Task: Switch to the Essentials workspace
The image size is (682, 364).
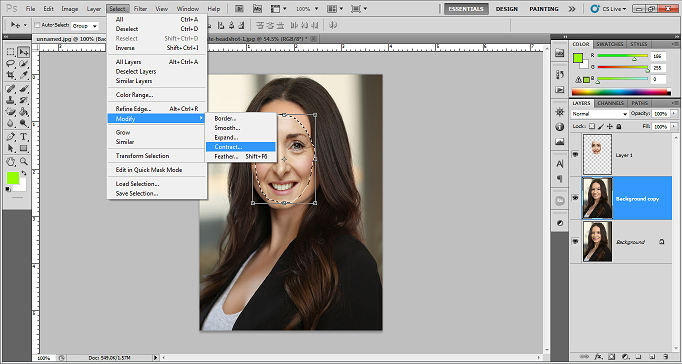Action: (466, 9)
